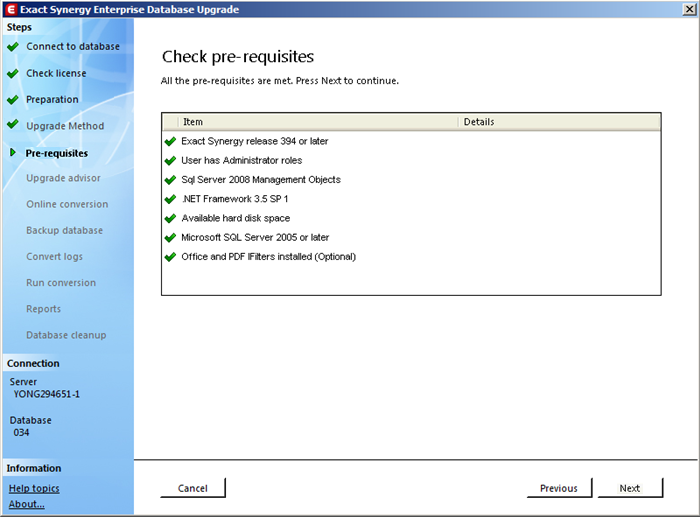
Task: Click the Cancel button
Action: tap(193, 488)
